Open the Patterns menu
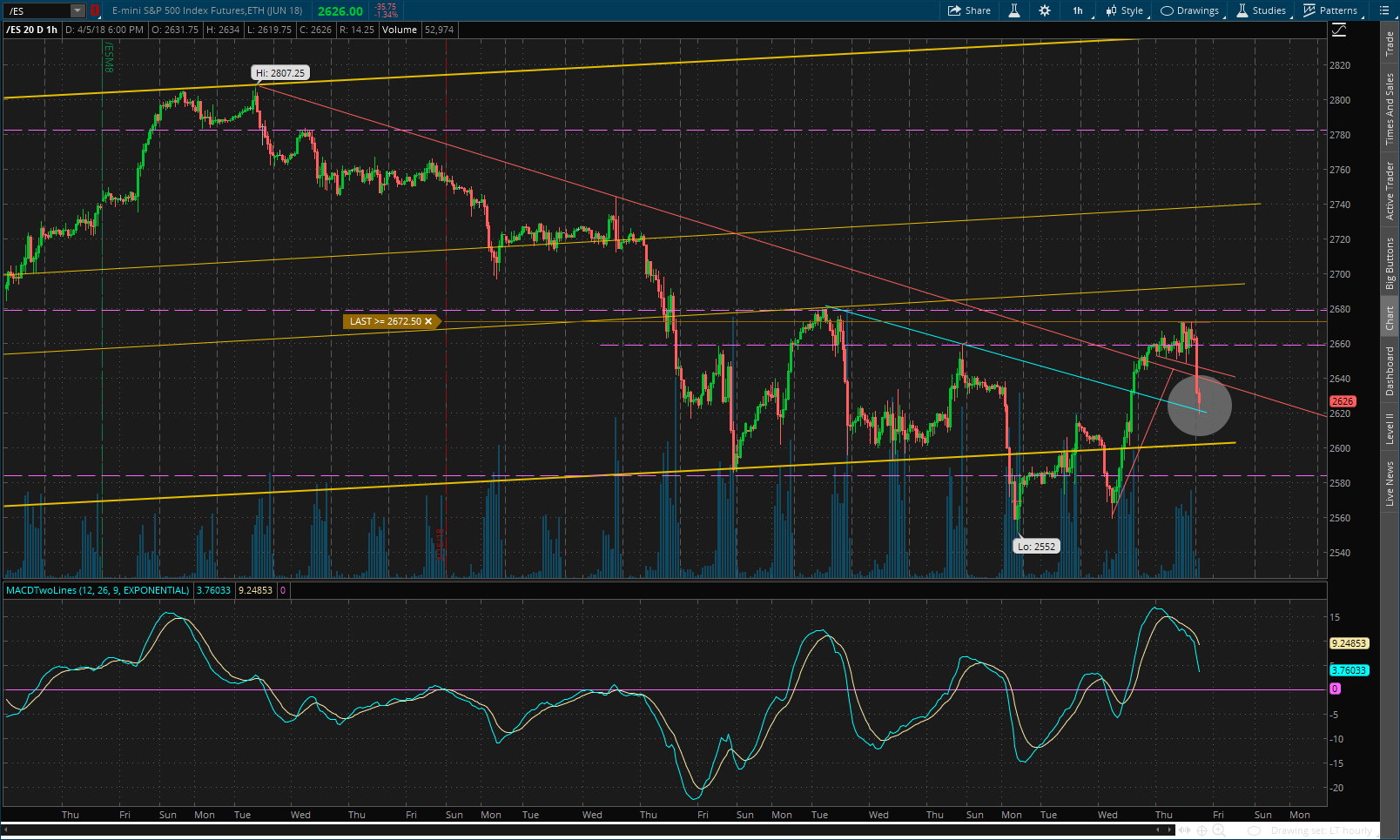Screen dimensions: 1400x840 (x=1330, y=10)
